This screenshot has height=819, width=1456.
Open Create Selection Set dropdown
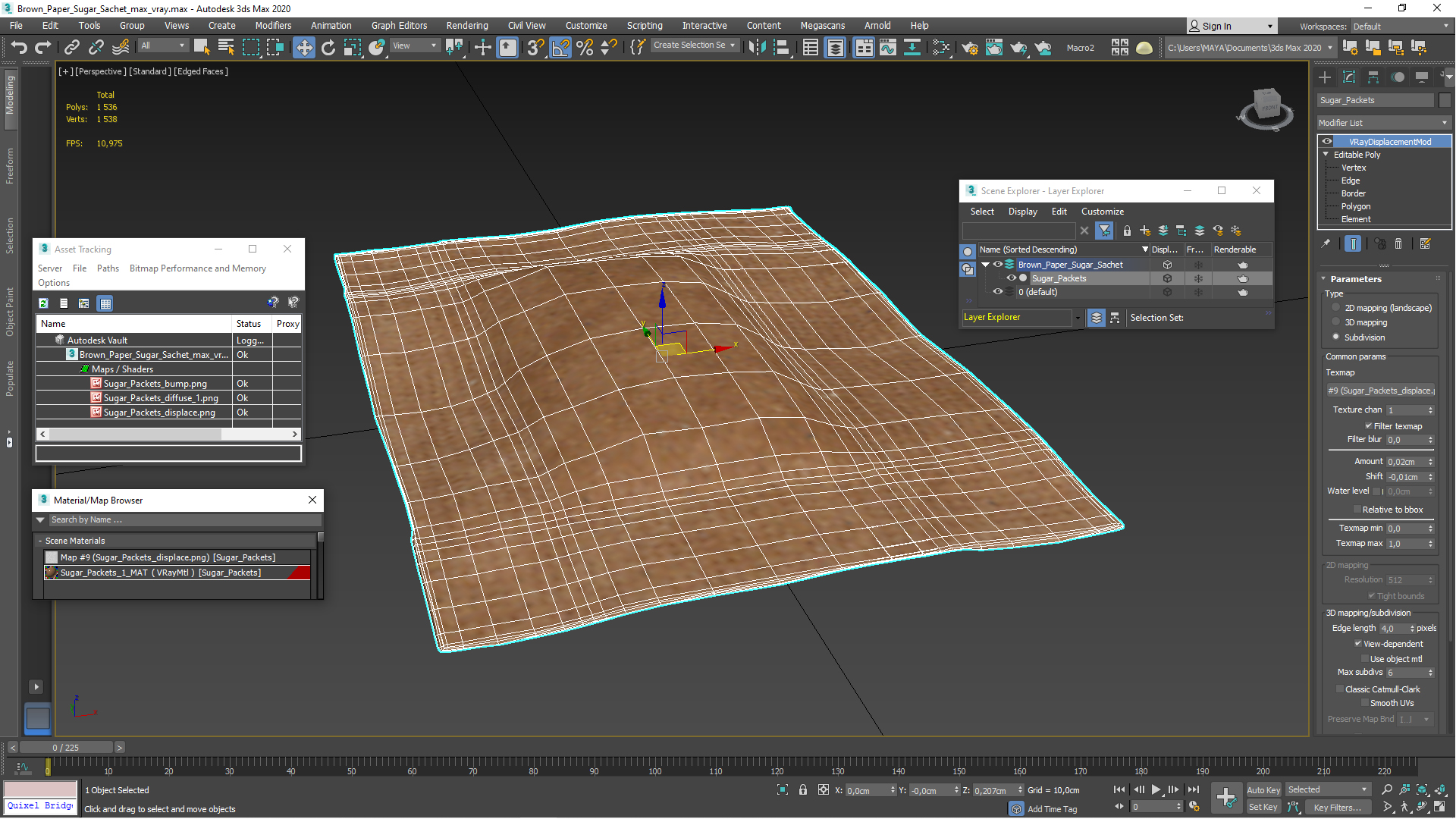(x=694, y=45)
